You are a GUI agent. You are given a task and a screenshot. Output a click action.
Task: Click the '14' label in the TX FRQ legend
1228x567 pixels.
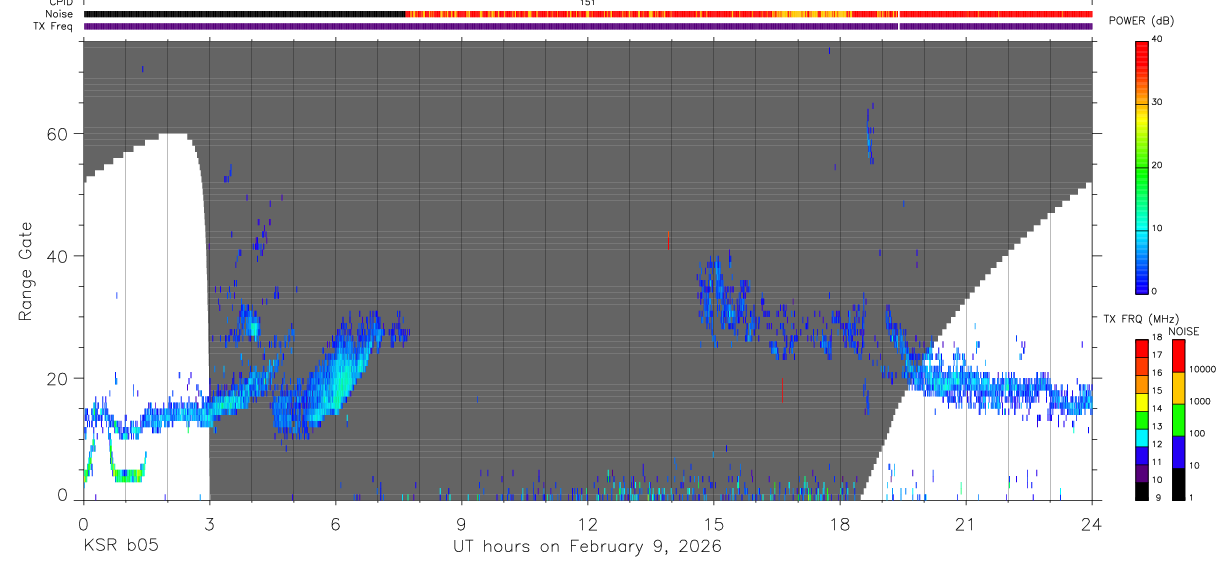(x=1157, y=409)
